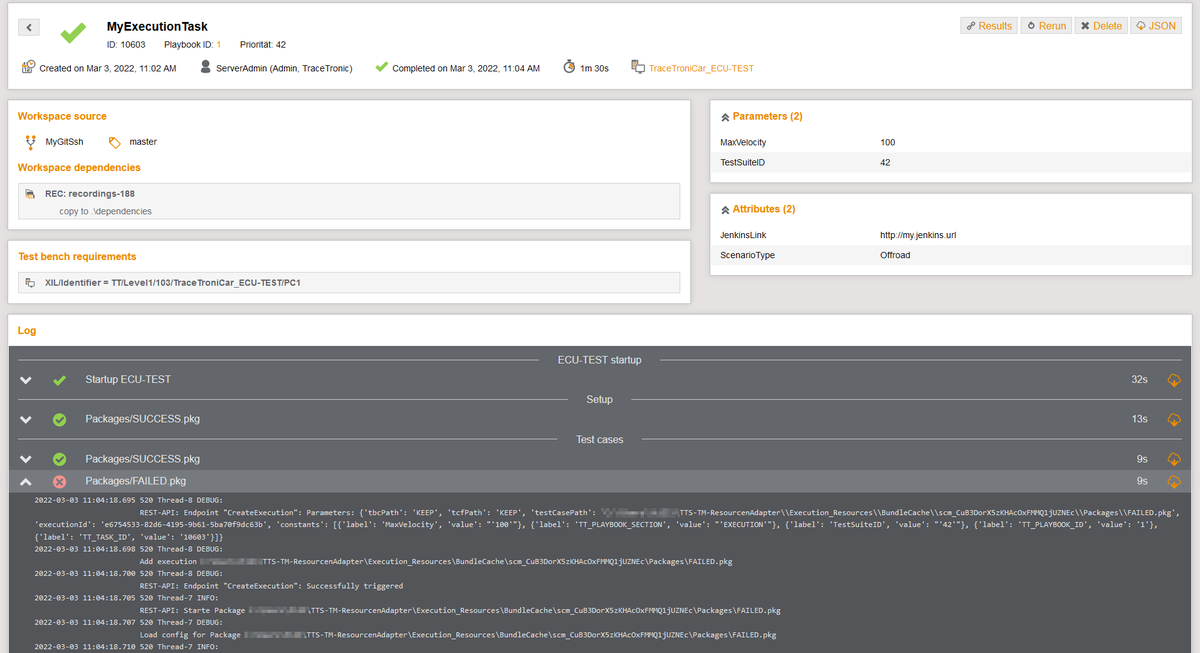Viewport: 1200px width, 653px height.
Task: Collapse the Parameters section
Action: 725,116
